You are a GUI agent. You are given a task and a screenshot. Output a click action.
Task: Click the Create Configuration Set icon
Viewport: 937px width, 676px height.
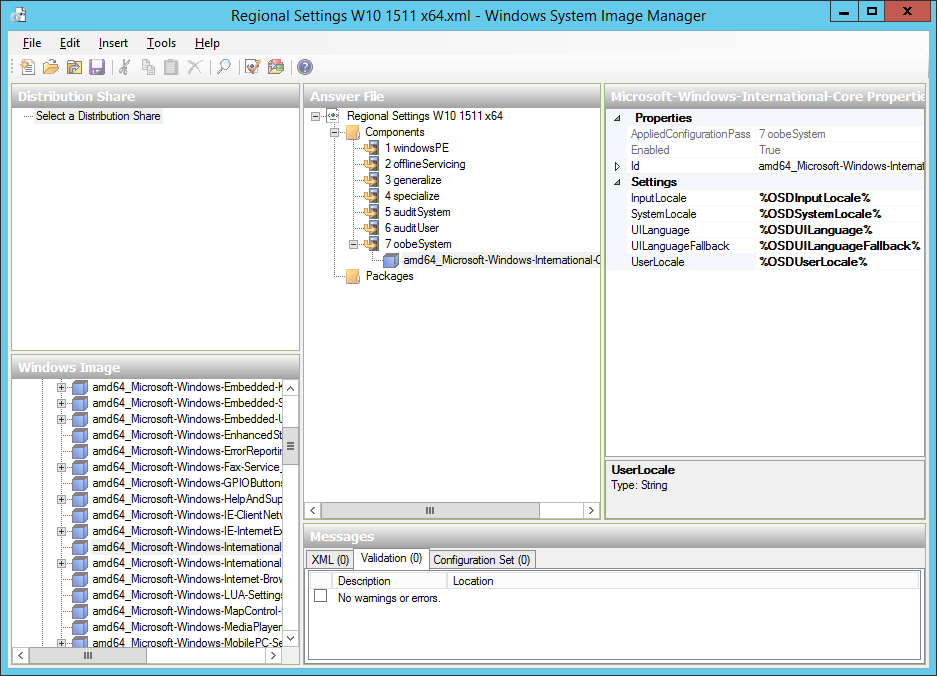[x=275, y=67]
